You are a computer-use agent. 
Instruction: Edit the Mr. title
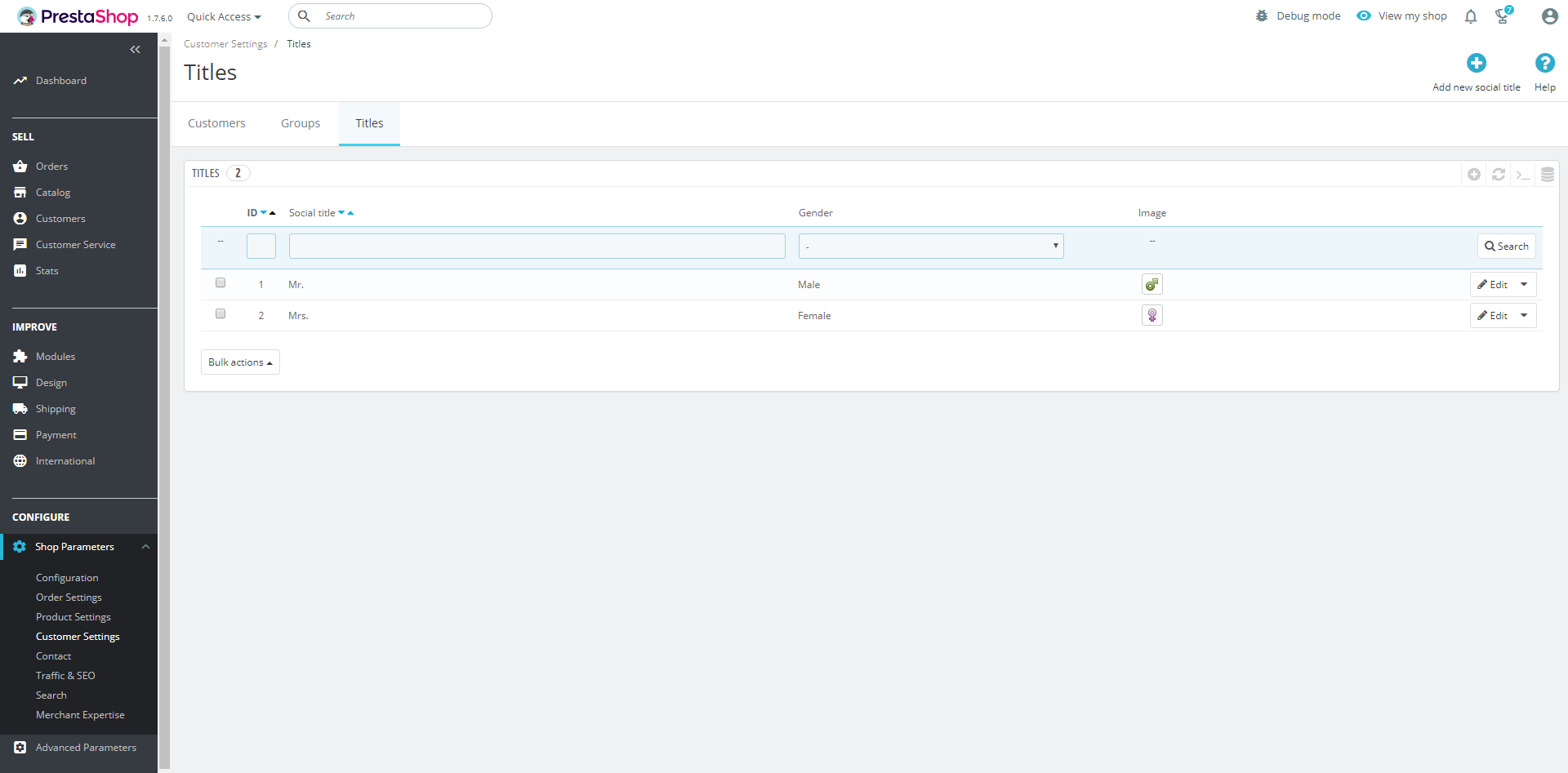(1492, 284)
